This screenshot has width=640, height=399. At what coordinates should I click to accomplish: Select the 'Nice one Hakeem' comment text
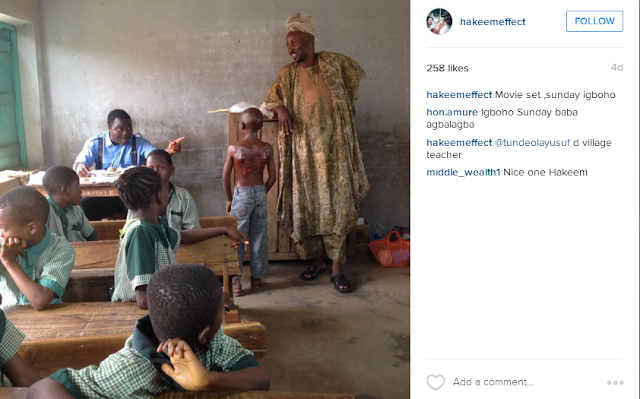pos(545,172)
